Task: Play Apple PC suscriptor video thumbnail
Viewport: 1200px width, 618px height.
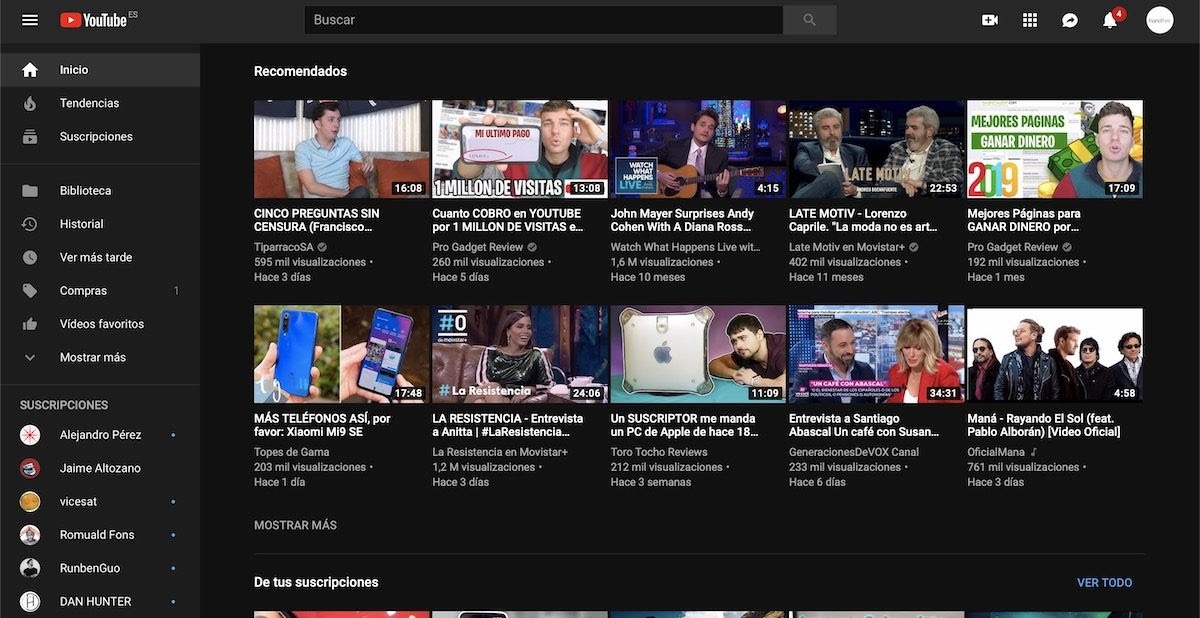Action: [x=698, y=354]
